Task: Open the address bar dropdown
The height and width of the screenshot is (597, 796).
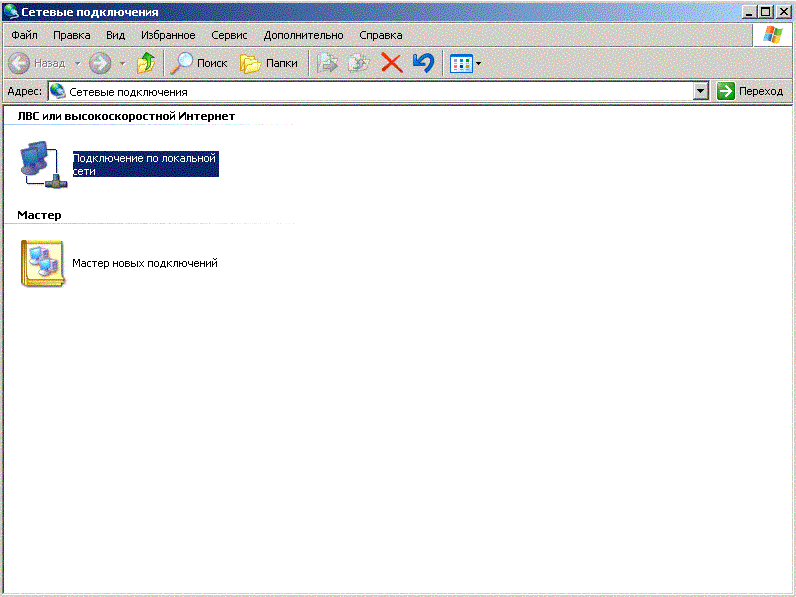Action: pyautogui.click(x=701, y=91)
